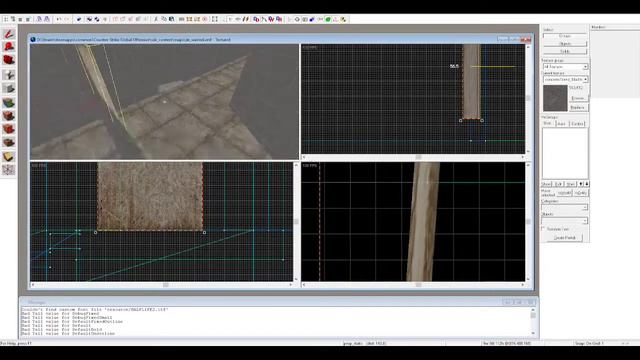This screenshot has width=640, height=360.
Task: Click the Group selection toolbar icon
Action: pos(89,19)
